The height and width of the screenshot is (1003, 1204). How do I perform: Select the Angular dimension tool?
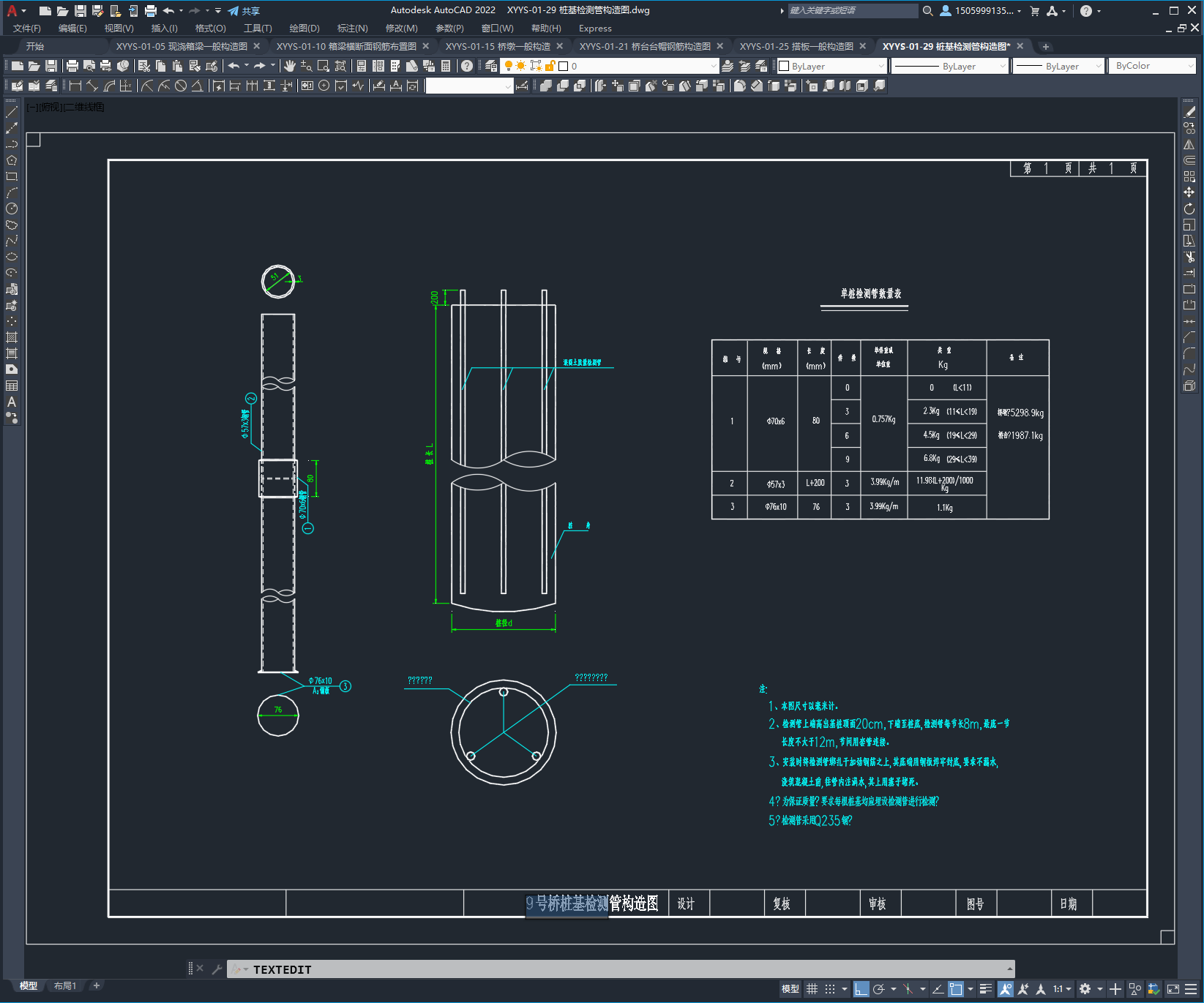pyautogui.click(x=198, y=86)
